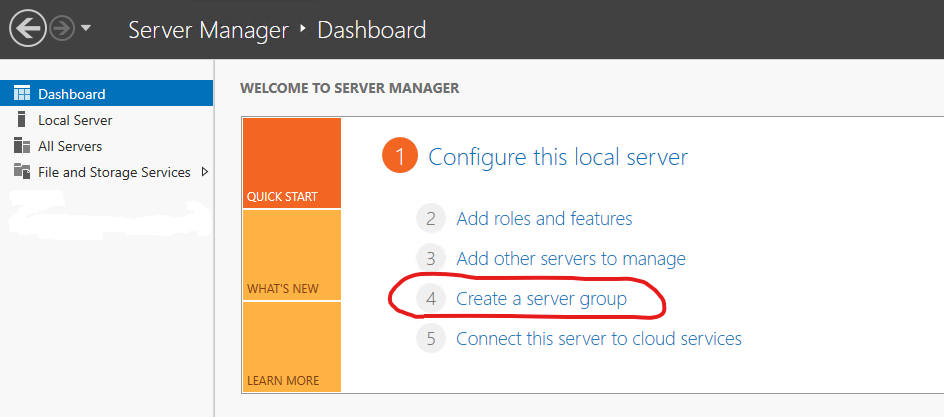
Task: Click the WELCOME TO SERVER MANAGER heading
Action: click(x=349, y=88)
